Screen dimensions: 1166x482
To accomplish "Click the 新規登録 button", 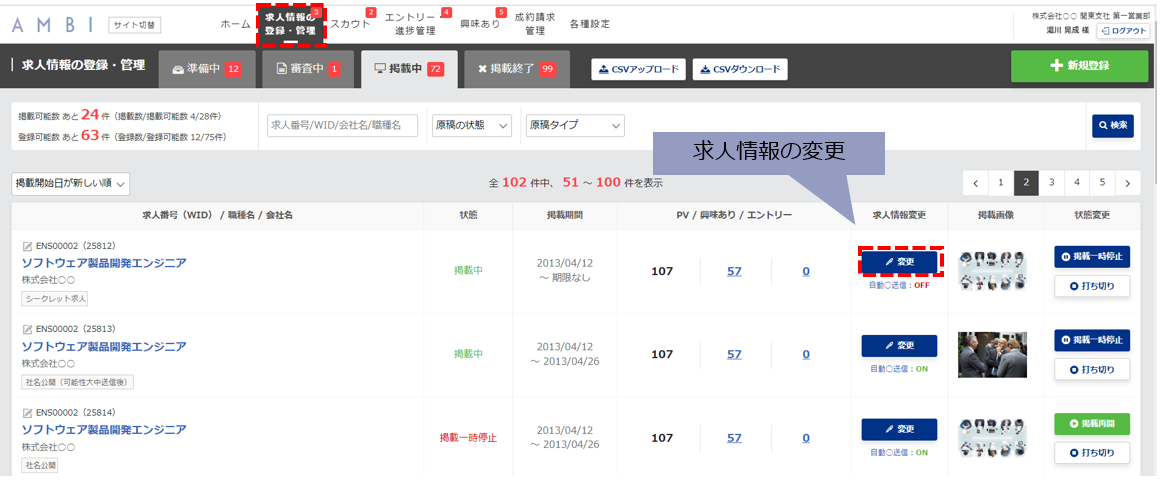I will point(1080,65).
